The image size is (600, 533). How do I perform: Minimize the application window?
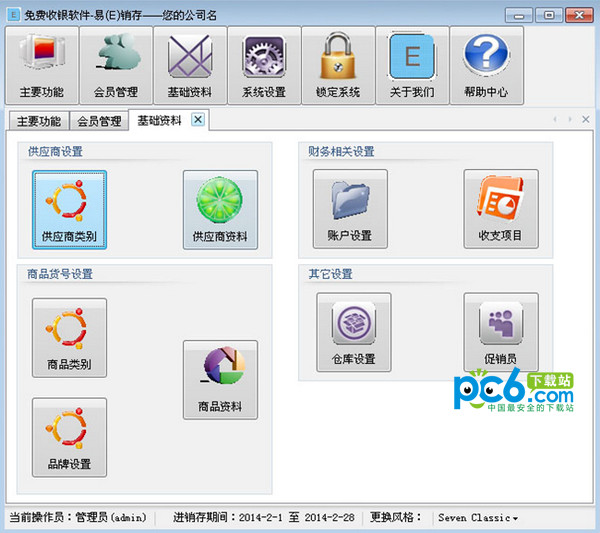[x=519, y=15]
